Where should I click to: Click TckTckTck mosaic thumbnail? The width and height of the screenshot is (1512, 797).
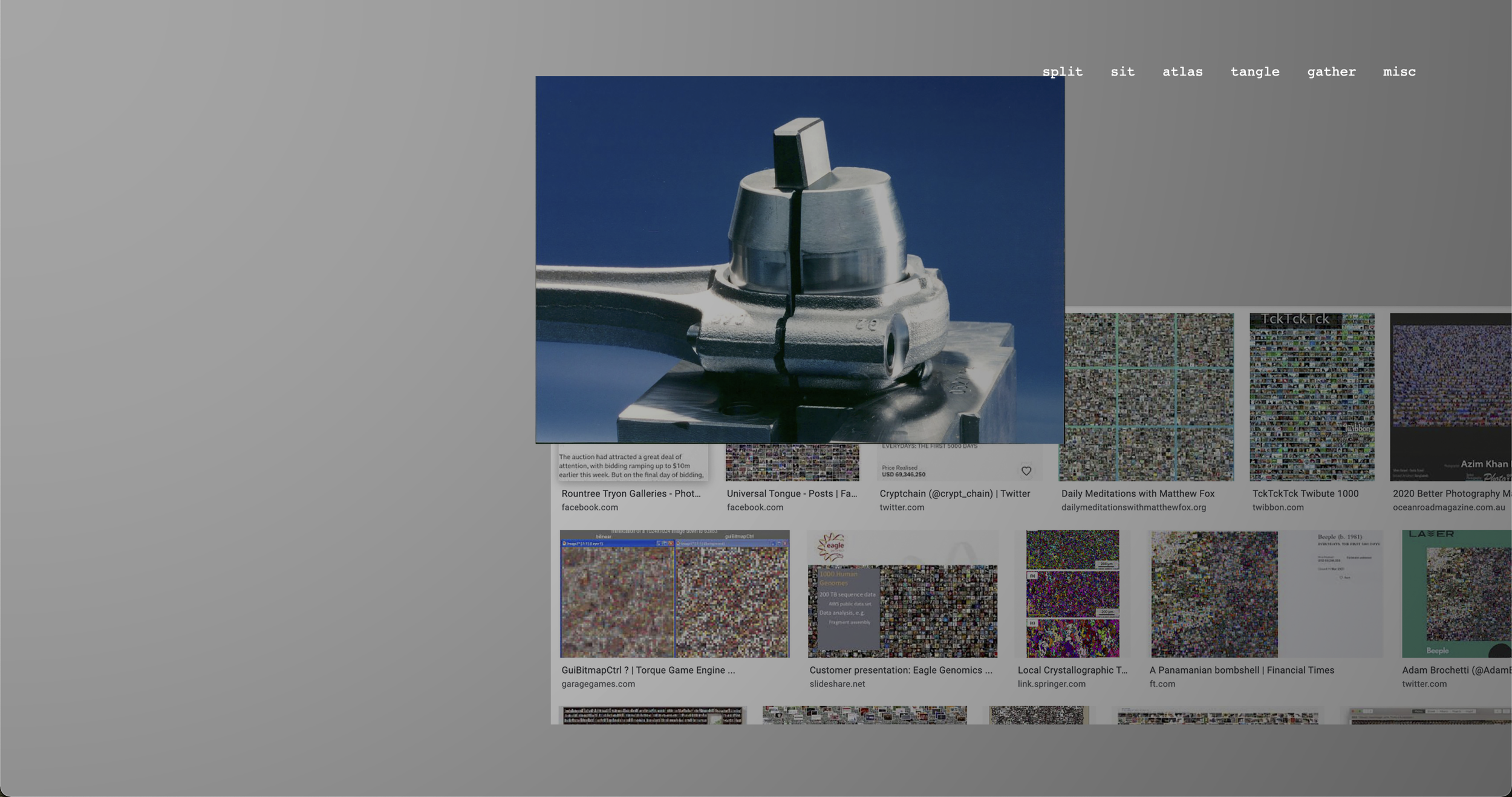[x=1312, y=397]
